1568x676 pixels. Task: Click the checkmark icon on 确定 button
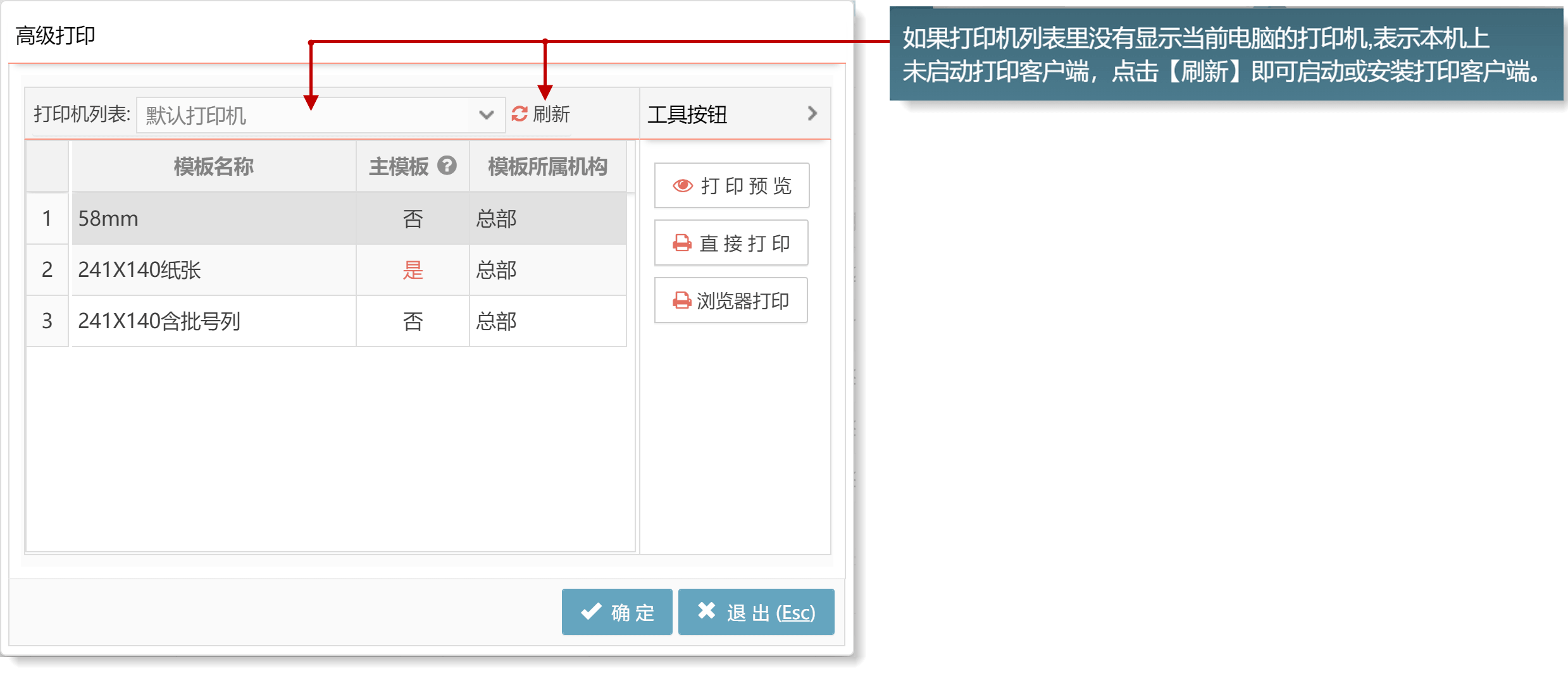[x=591, y=611]
